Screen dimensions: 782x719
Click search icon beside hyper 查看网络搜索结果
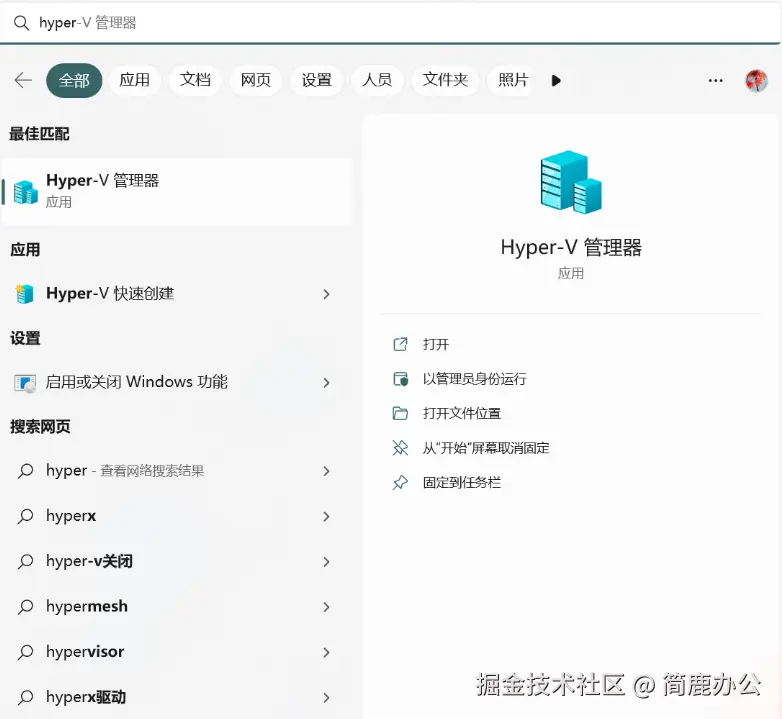25,471
